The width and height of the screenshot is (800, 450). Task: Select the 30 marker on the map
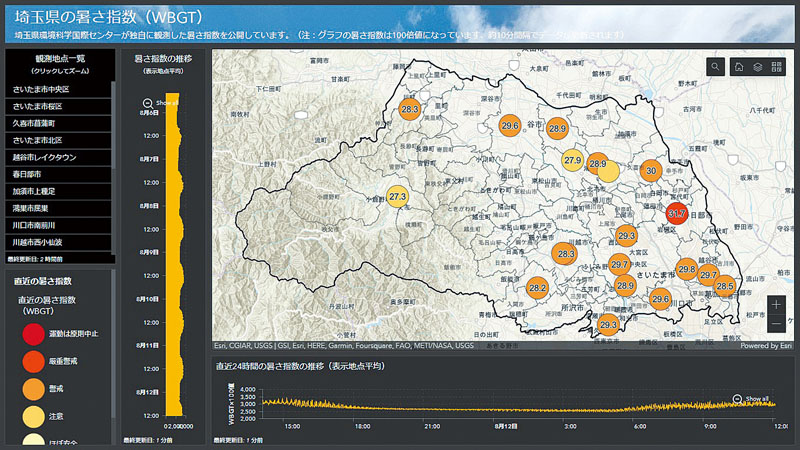point(651,171)
